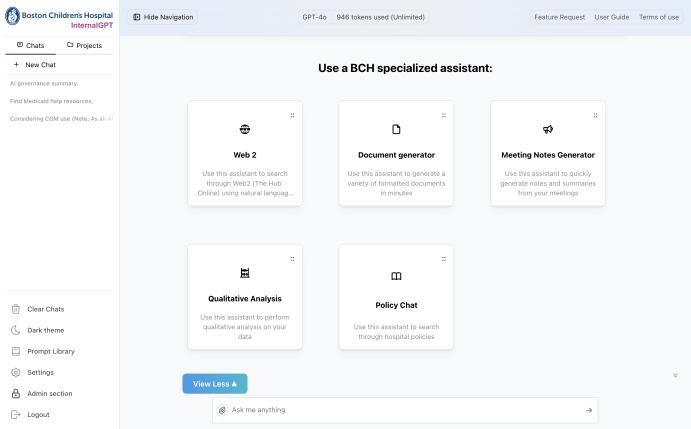
Task: Select the Meeting Notes Generator title
Action: click(548, 155)
